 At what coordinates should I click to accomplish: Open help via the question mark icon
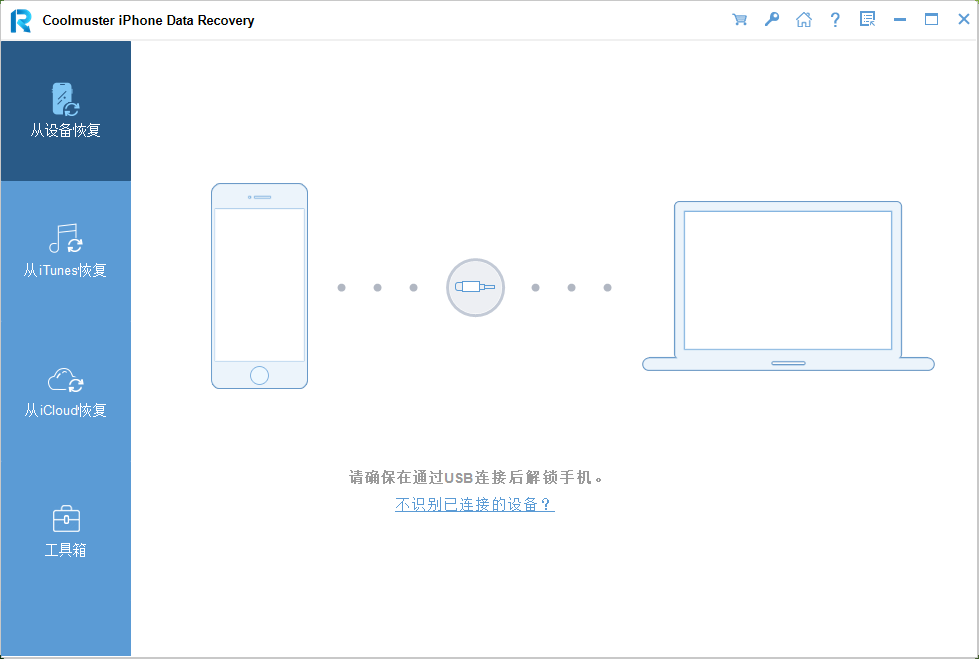835,19
